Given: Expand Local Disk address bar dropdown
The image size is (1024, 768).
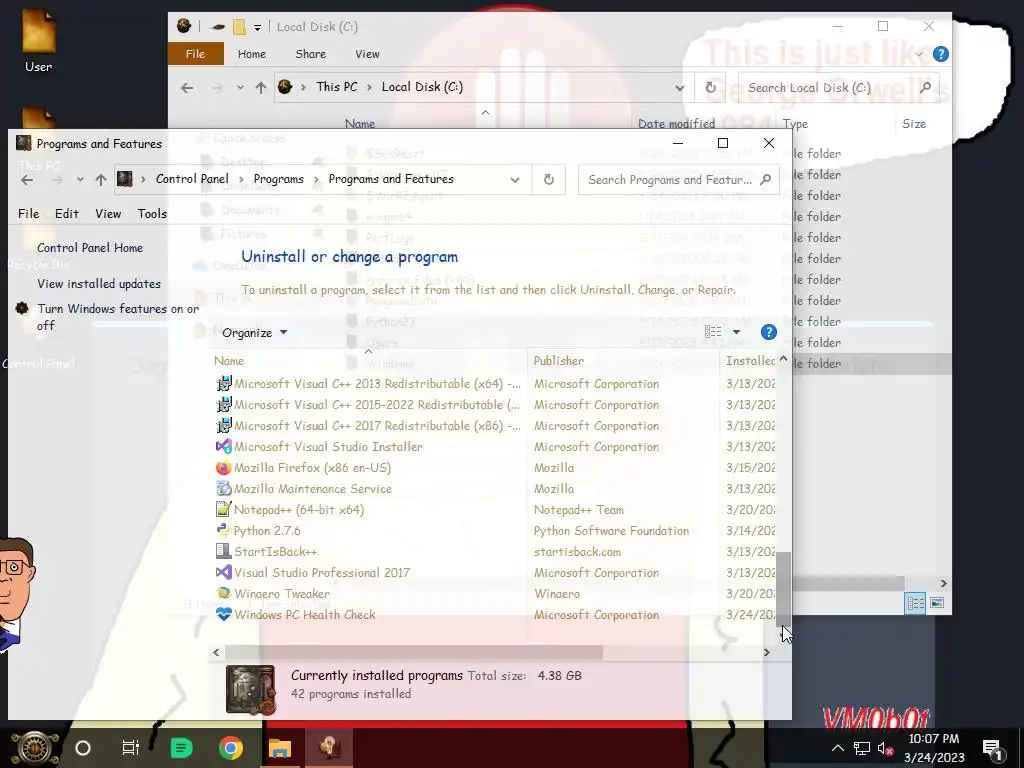Looking at the screenshot, I should click(679, 88).
